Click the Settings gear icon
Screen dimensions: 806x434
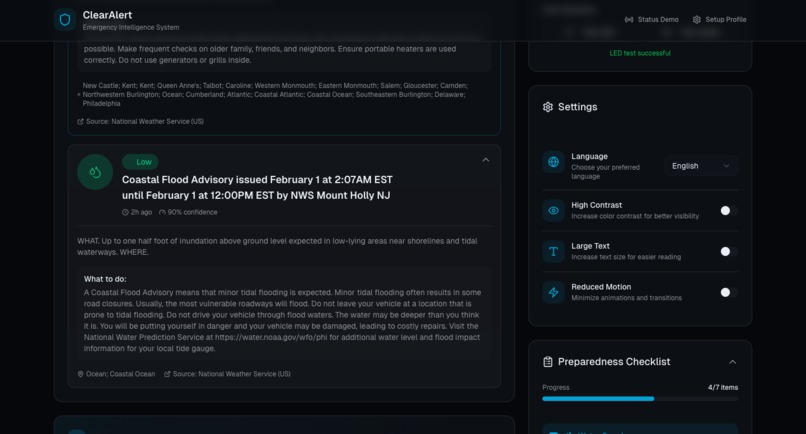click(547, 107)
